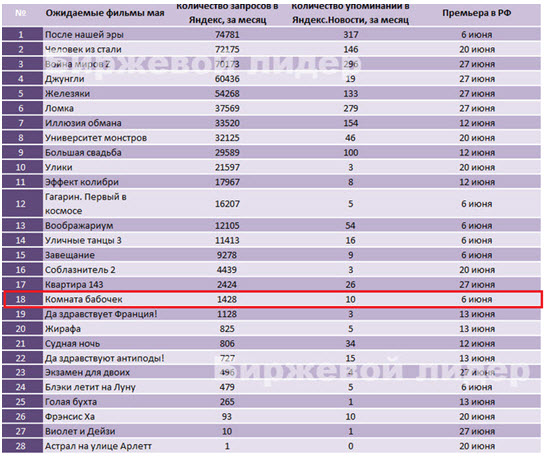Click 'Экзамен для двоих' film name
Viewport: 548px width, 459px height.
click(x=87, y=372)
